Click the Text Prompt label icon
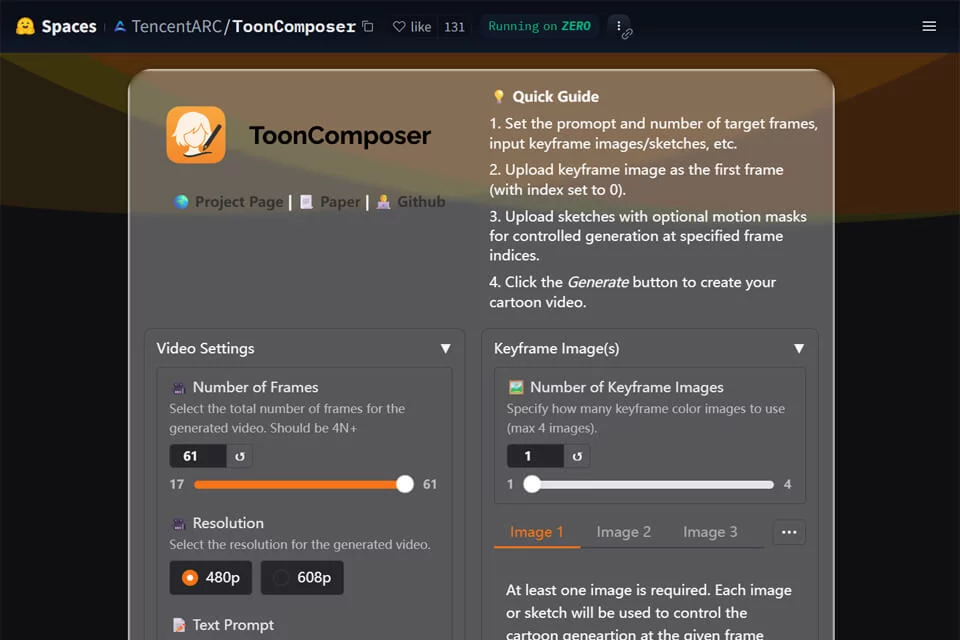 point(179,625)
